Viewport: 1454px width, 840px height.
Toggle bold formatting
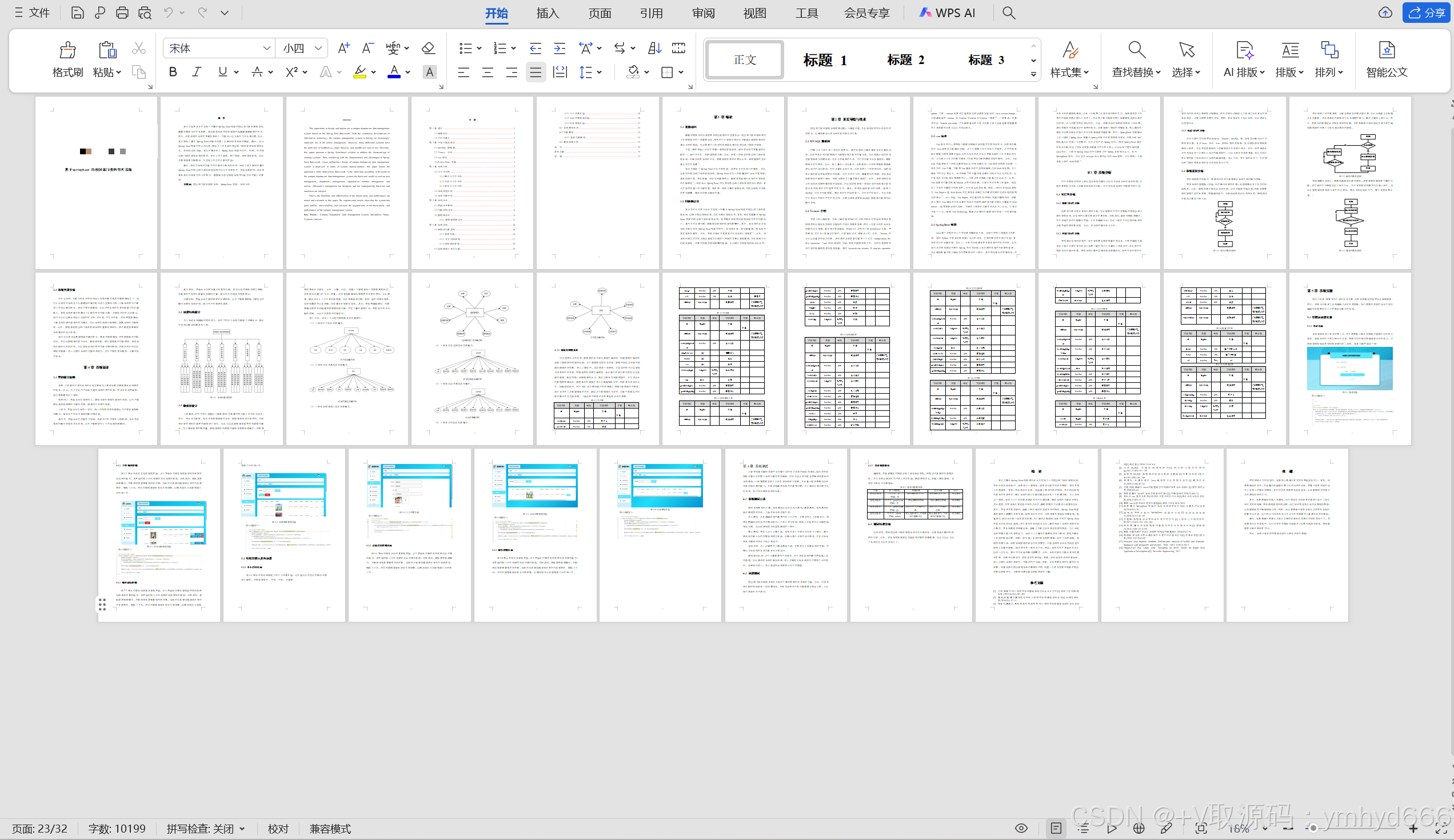click(173, 72)
